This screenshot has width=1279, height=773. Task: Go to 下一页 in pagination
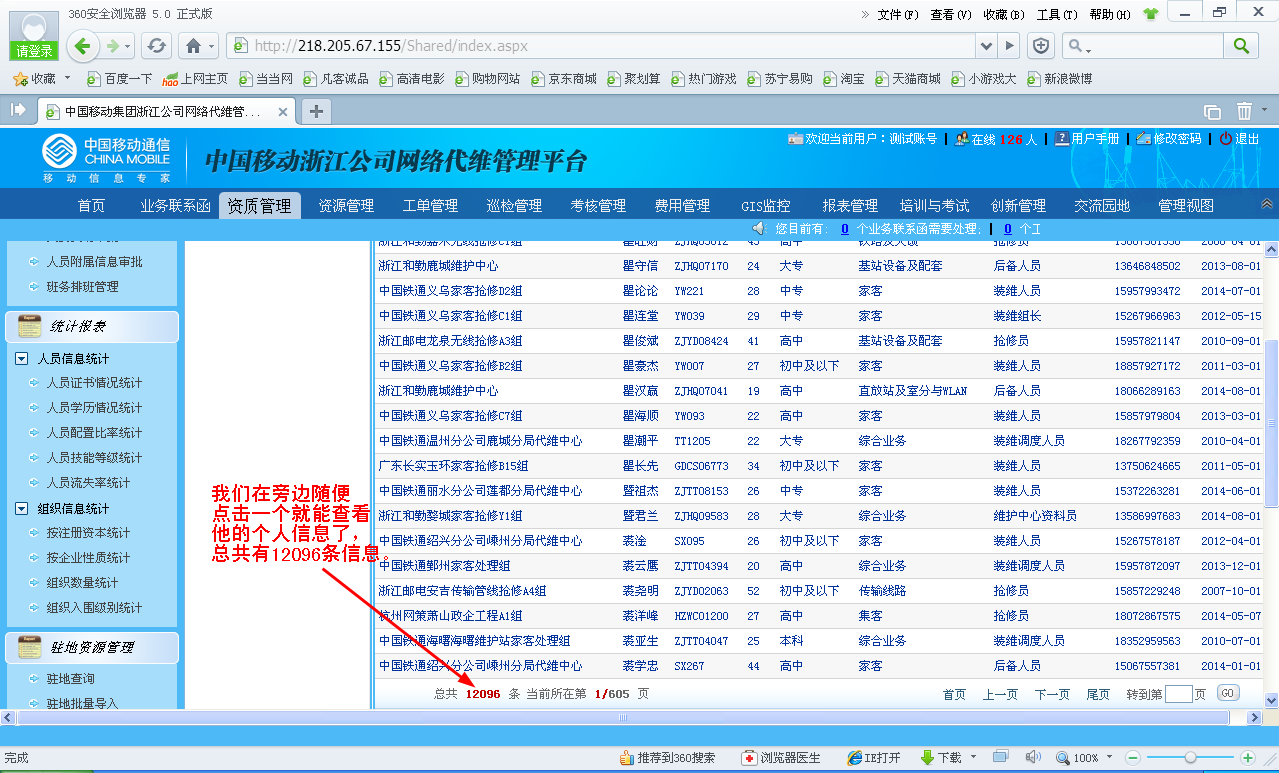(1052, 694)
